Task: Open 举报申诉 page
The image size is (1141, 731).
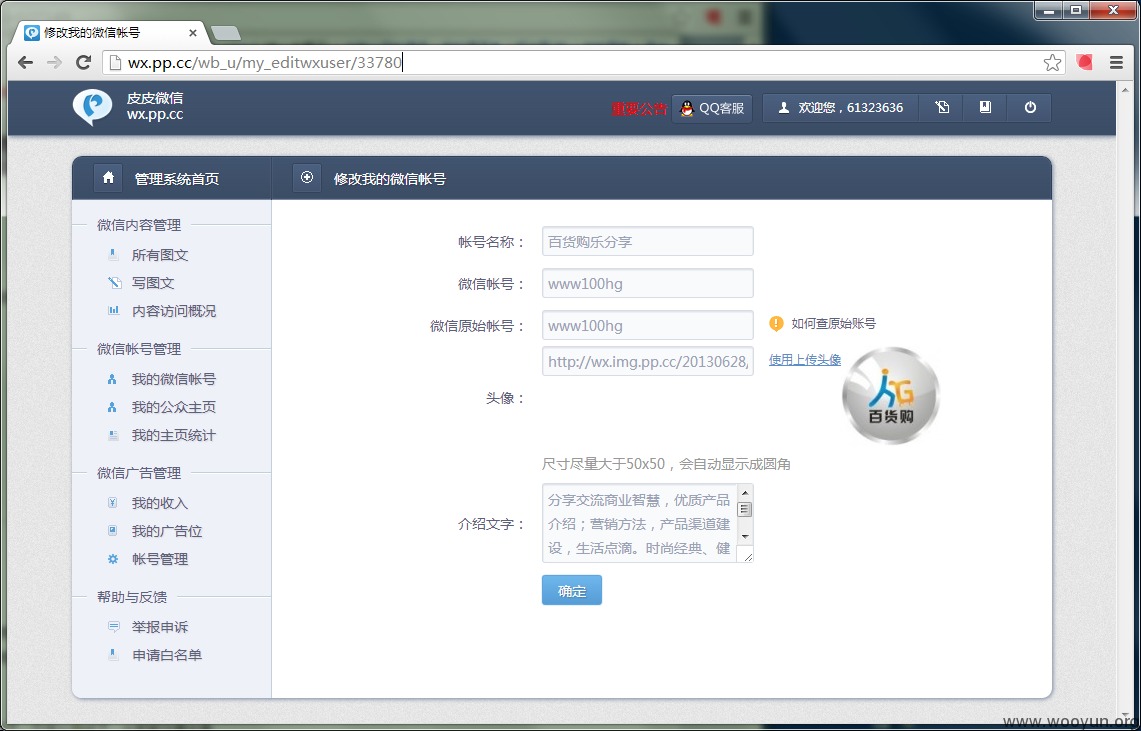Action: click(x=160, y=627)
